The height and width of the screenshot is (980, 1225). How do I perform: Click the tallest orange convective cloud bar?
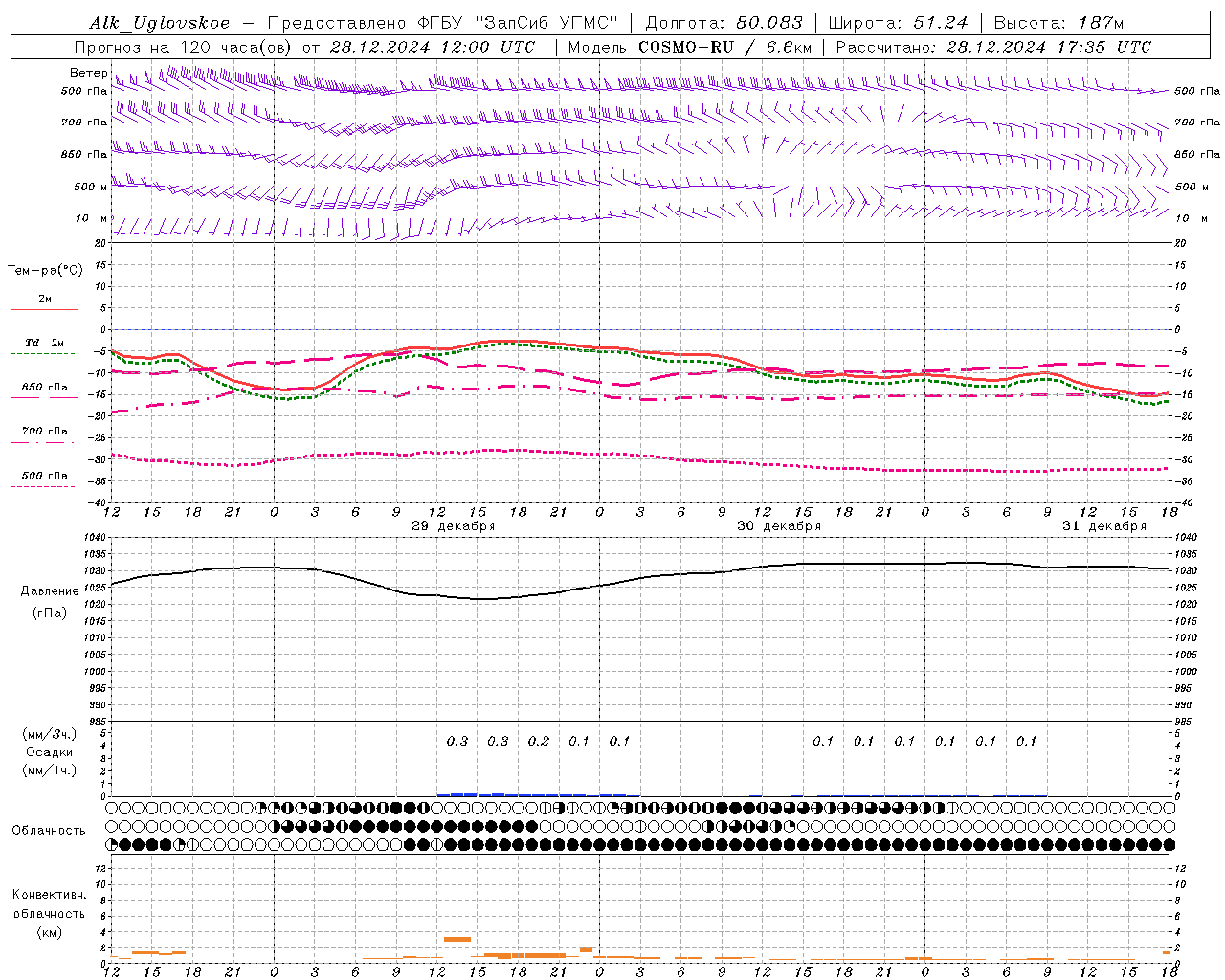click(x=457, y=939)
